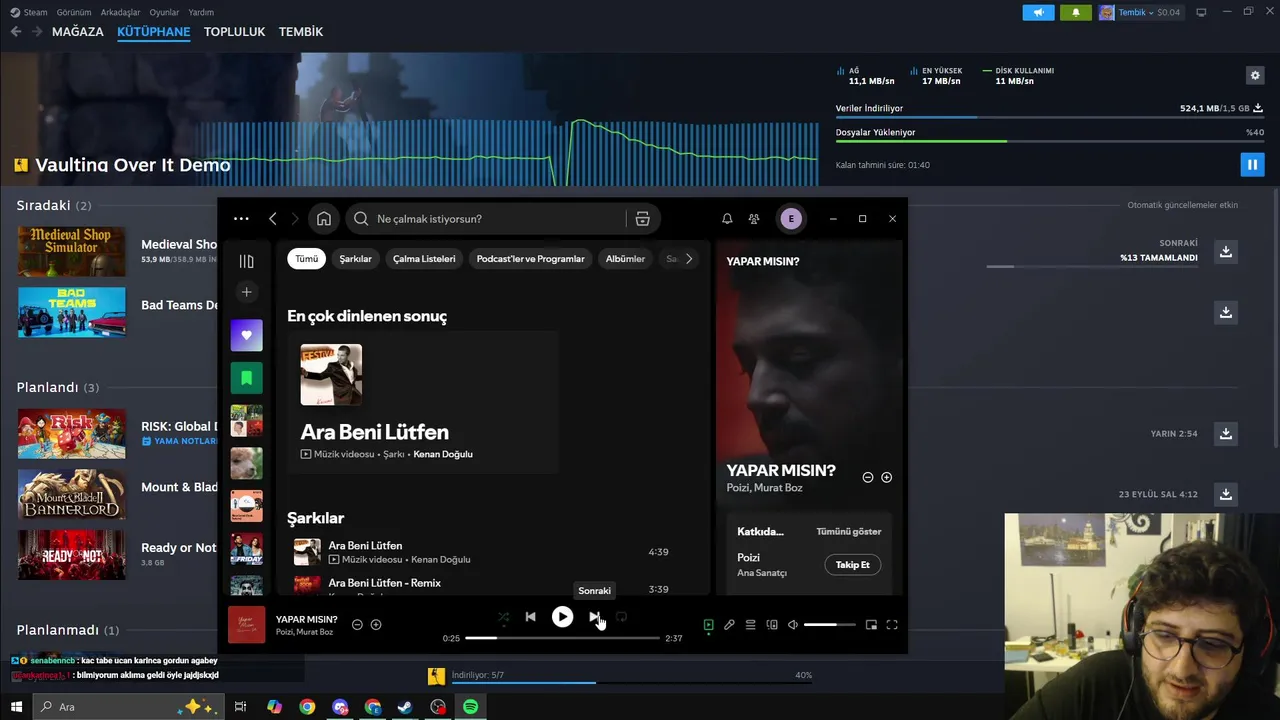Screen dimensions: 1280x720
Task: Click the Spotify play button
Action: [562, 617]
